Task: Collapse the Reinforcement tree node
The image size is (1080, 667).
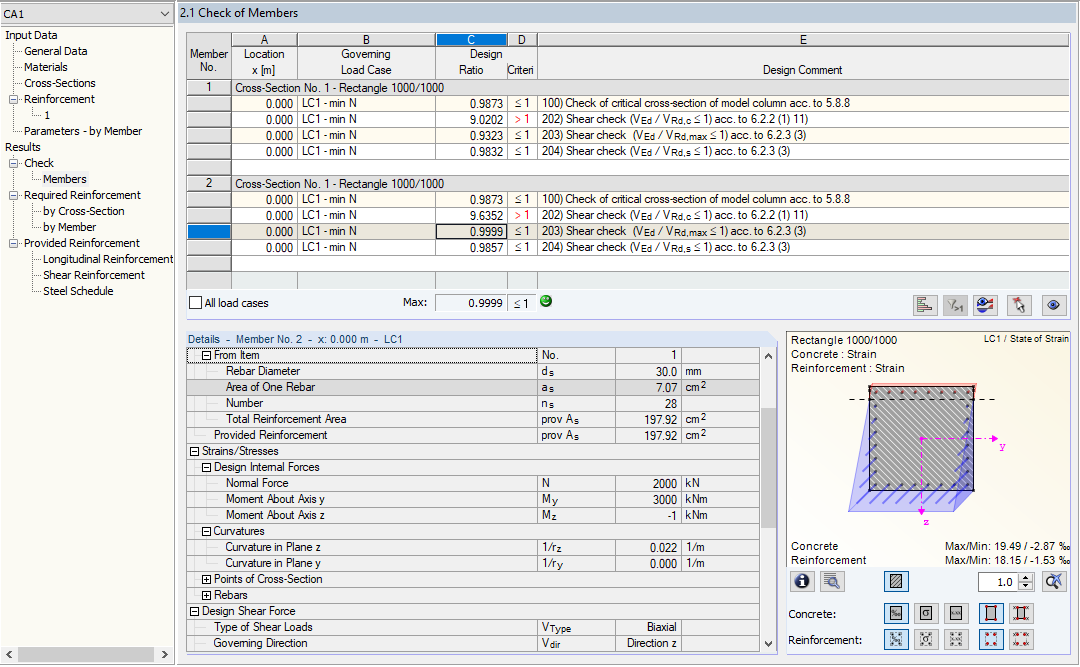Action: click(x=13, y=99)
